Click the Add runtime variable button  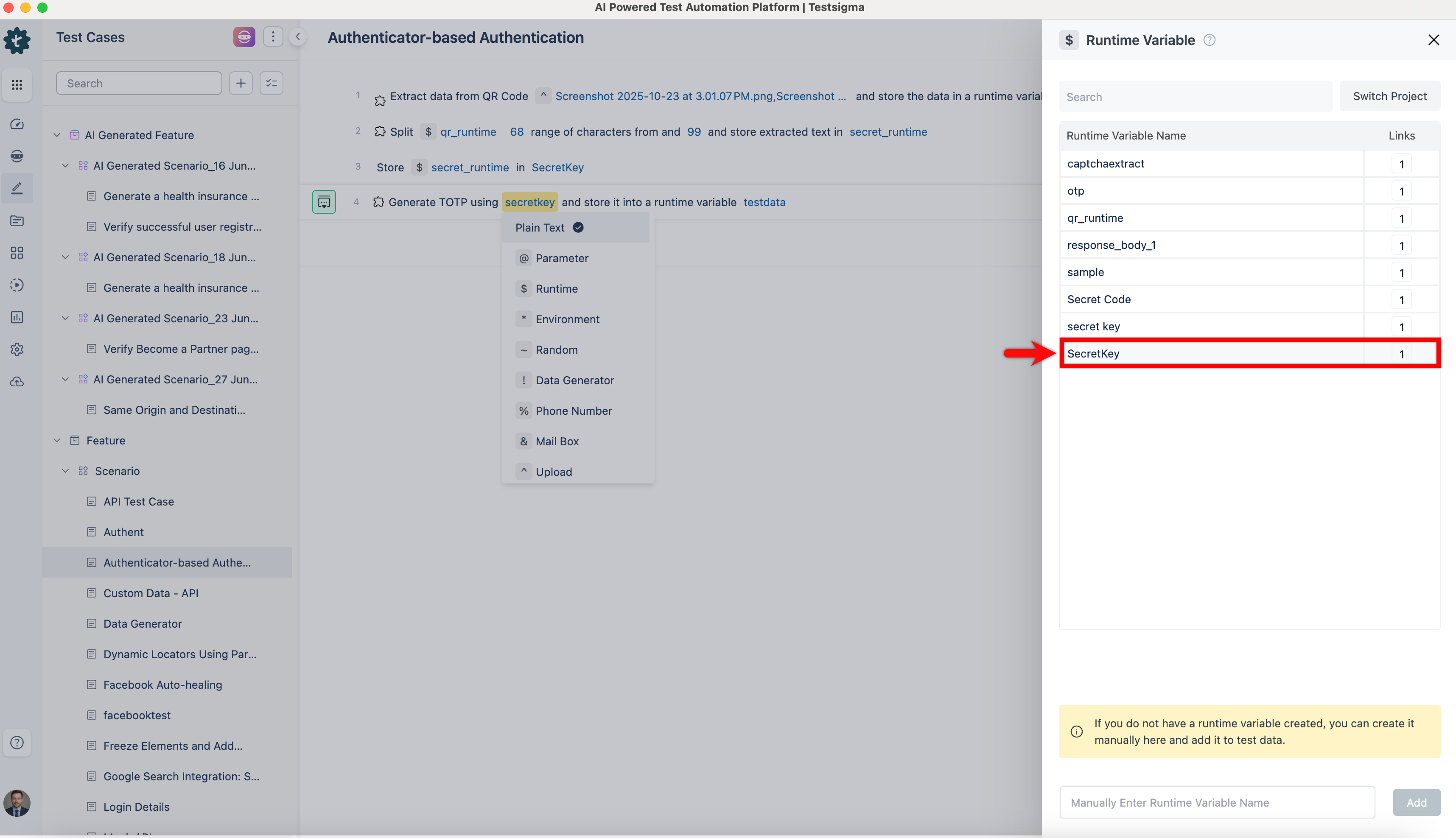pos(1416,802)
